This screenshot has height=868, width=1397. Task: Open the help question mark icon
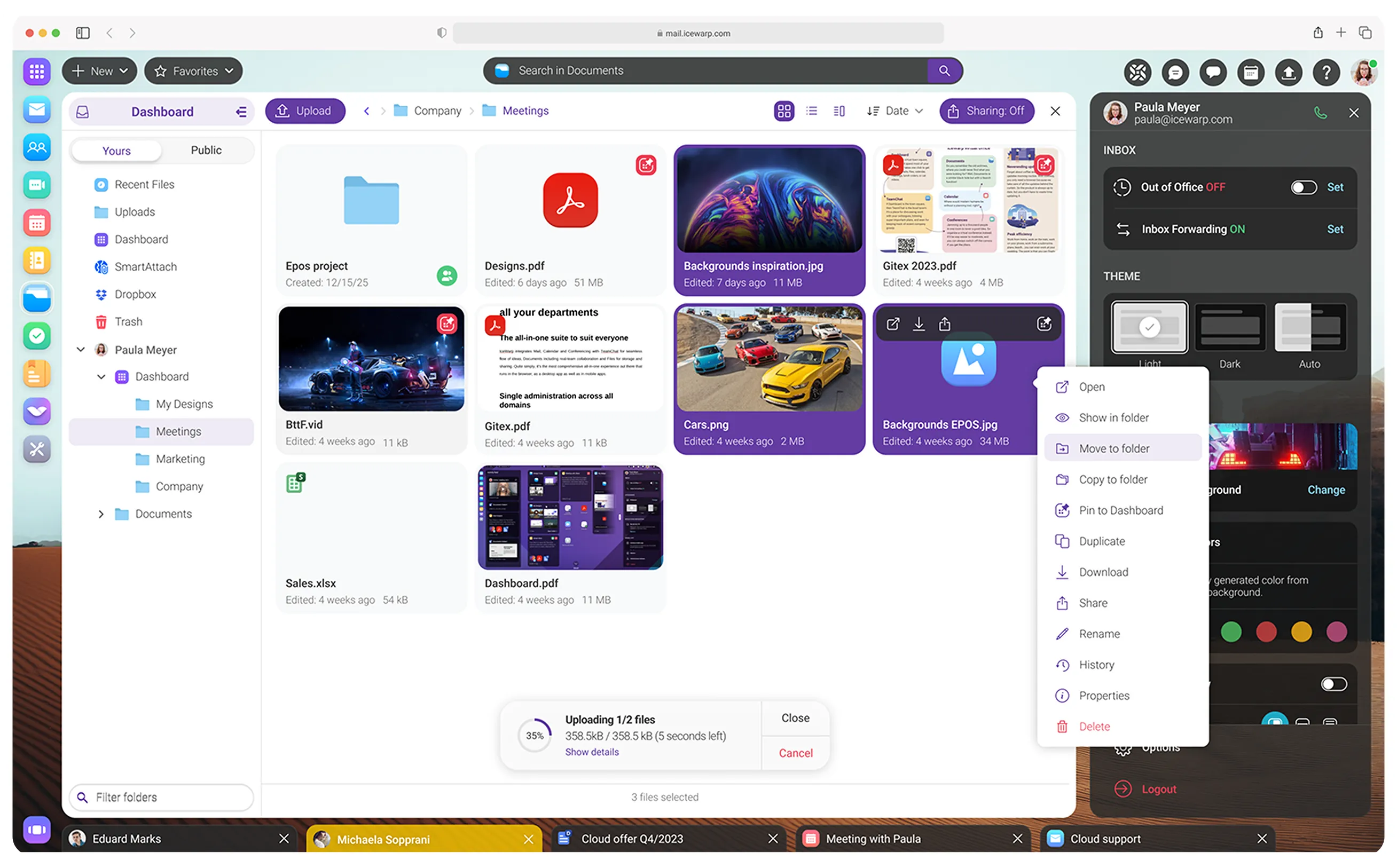pos(1326,73)
